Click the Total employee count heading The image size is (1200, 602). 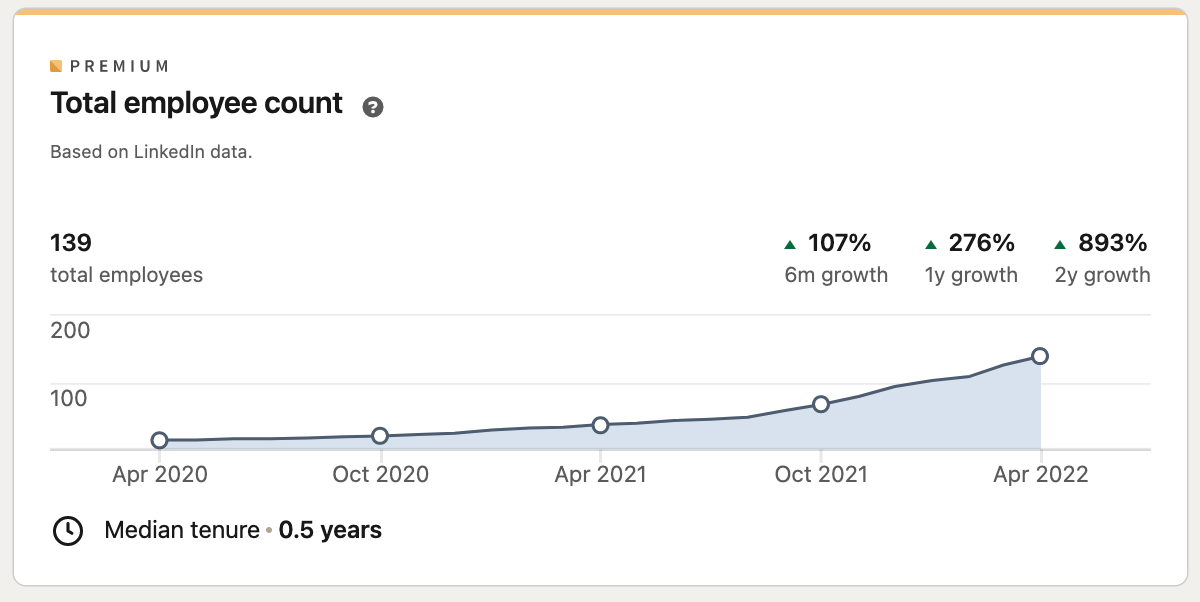[197, 103]
